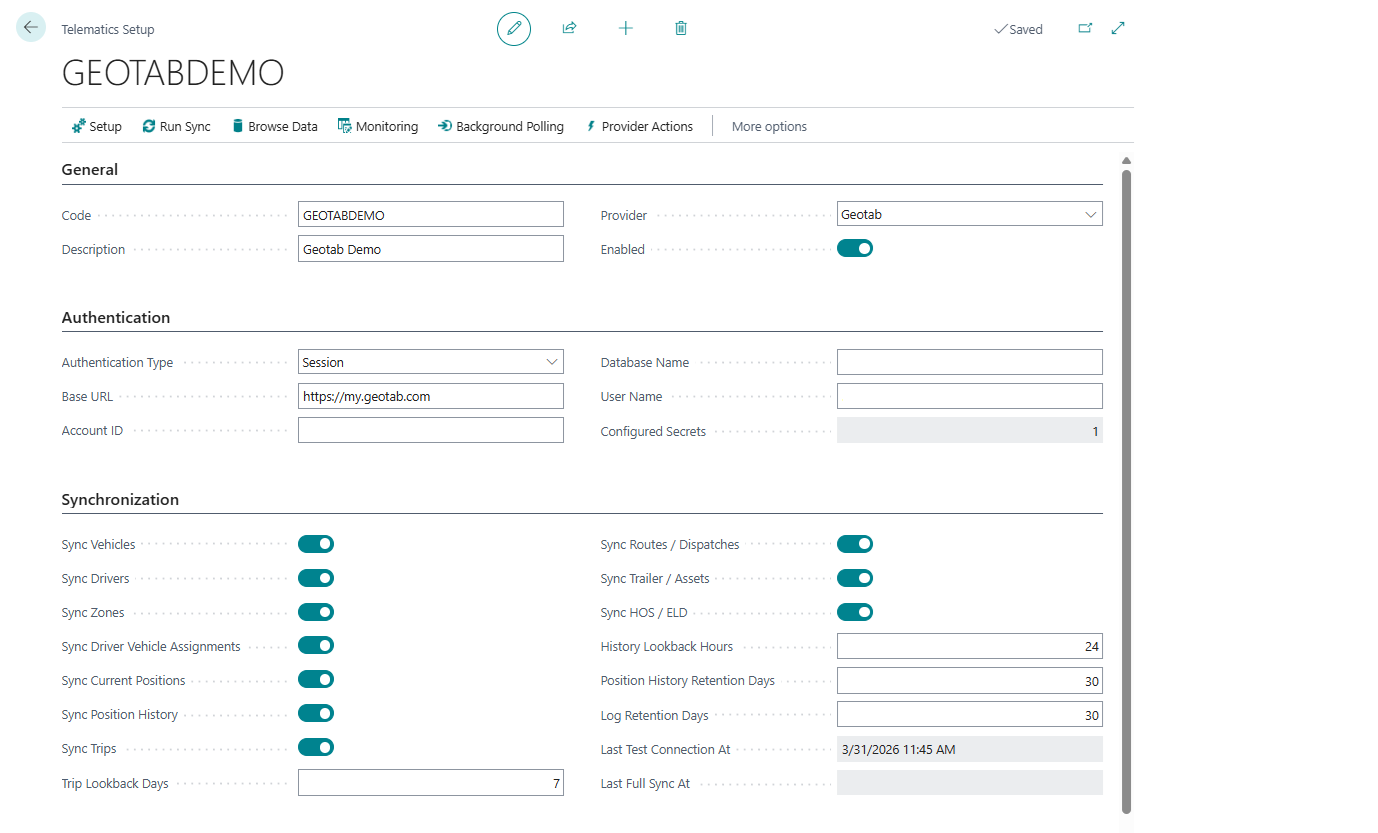1378x833 pixels.
Task: Click the edit pencil icon
Action: [513, 28]
